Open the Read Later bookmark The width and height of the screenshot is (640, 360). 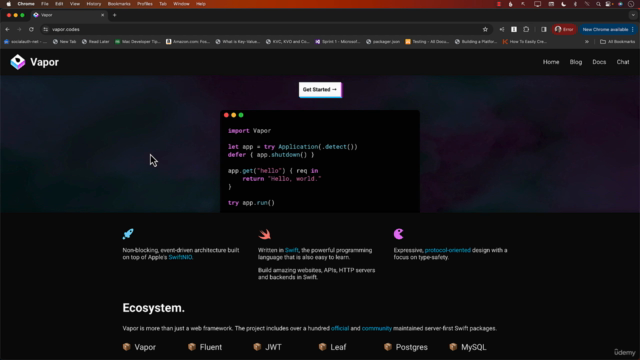tap(96, 42)
